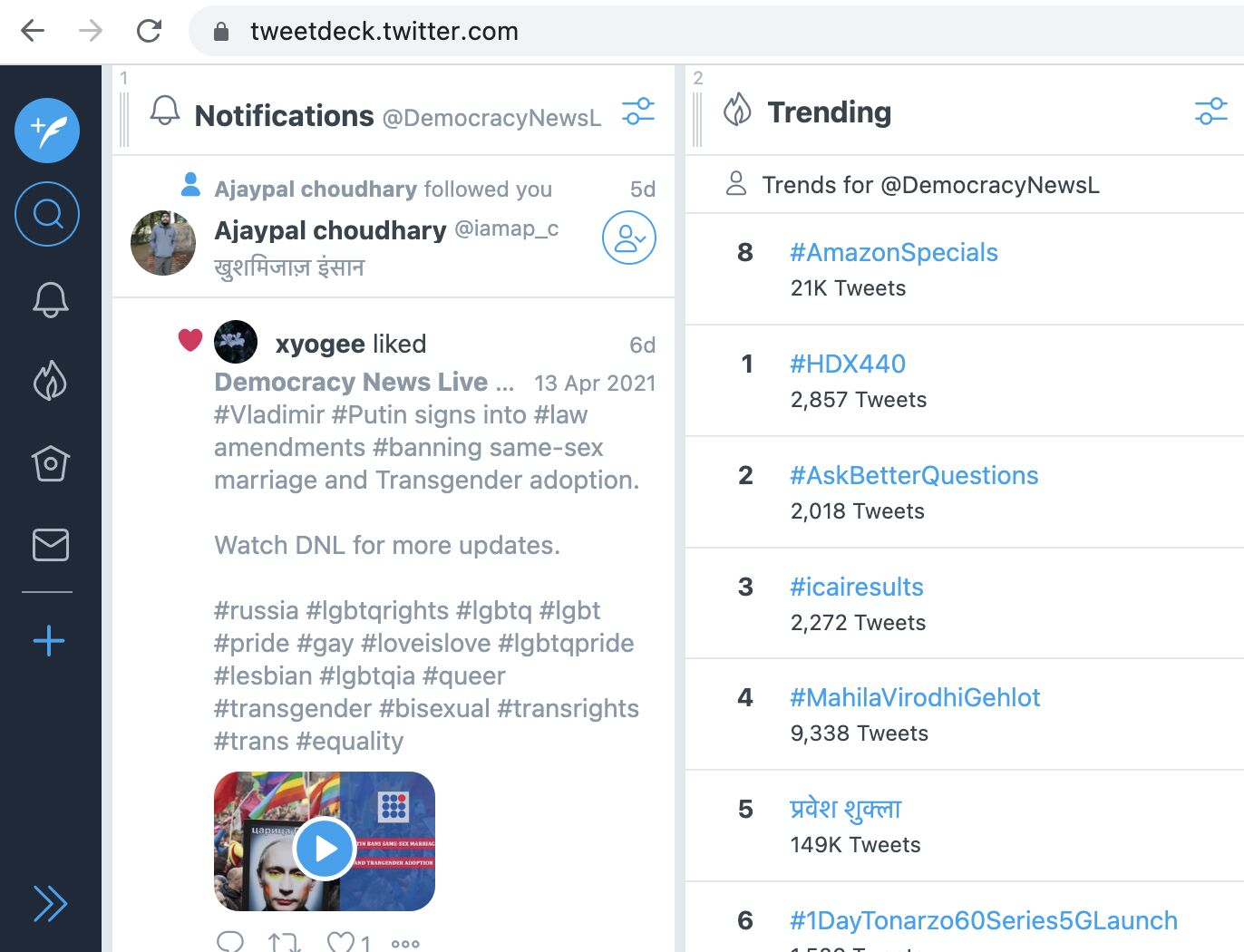
Task: Click the follower icon beside followed you
Action: pyautogui.click(x=190, y=184)
